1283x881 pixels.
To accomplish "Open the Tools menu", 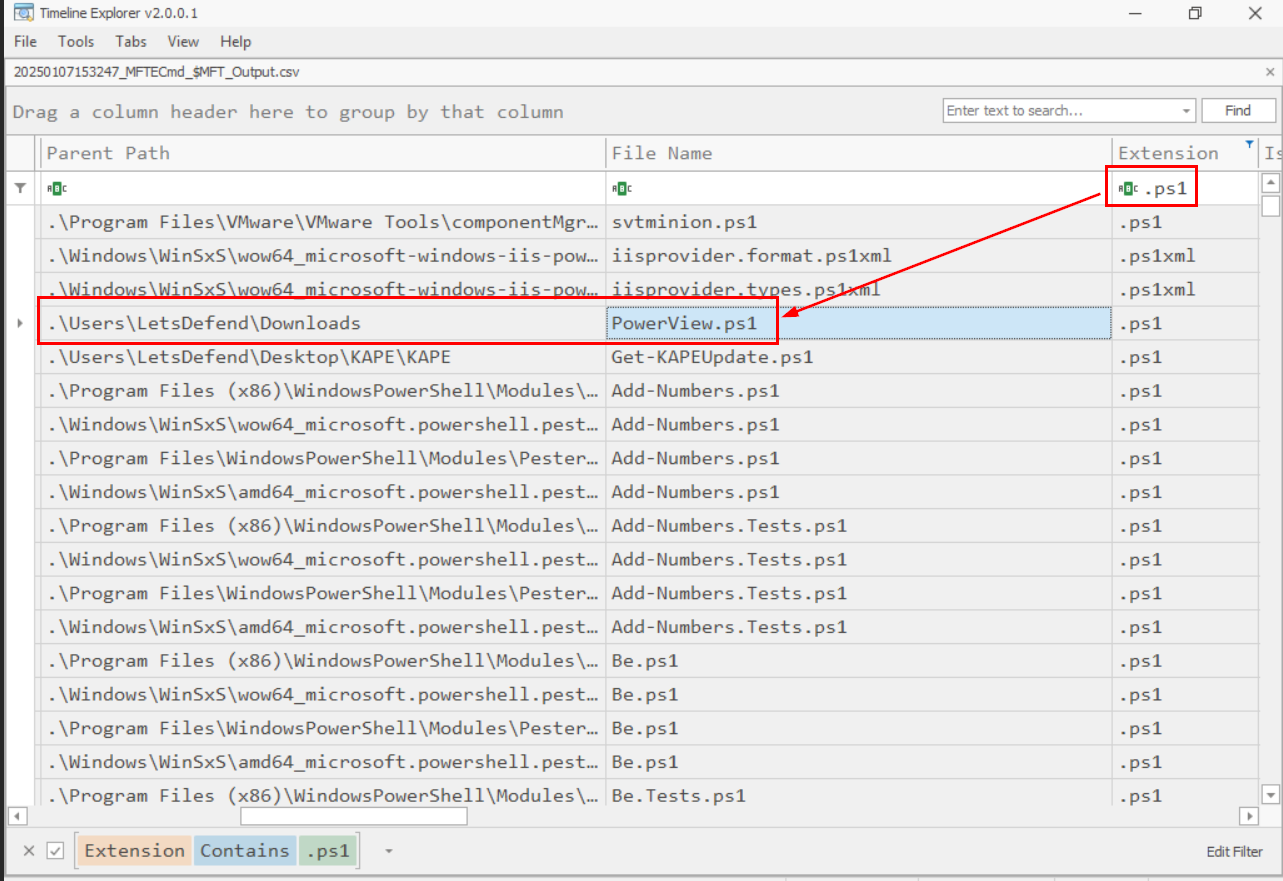I will (76, 42).
